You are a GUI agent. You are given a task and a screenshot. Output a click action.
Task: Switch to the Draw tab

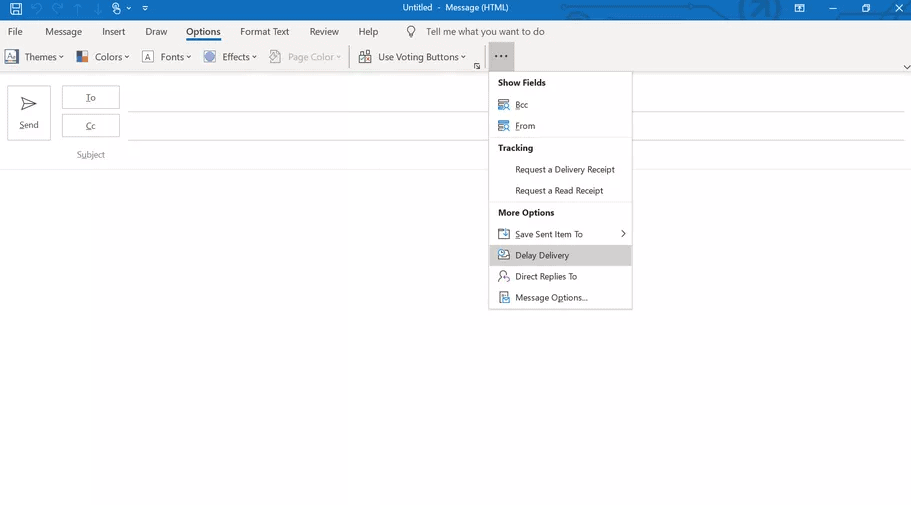pos(156,31)
